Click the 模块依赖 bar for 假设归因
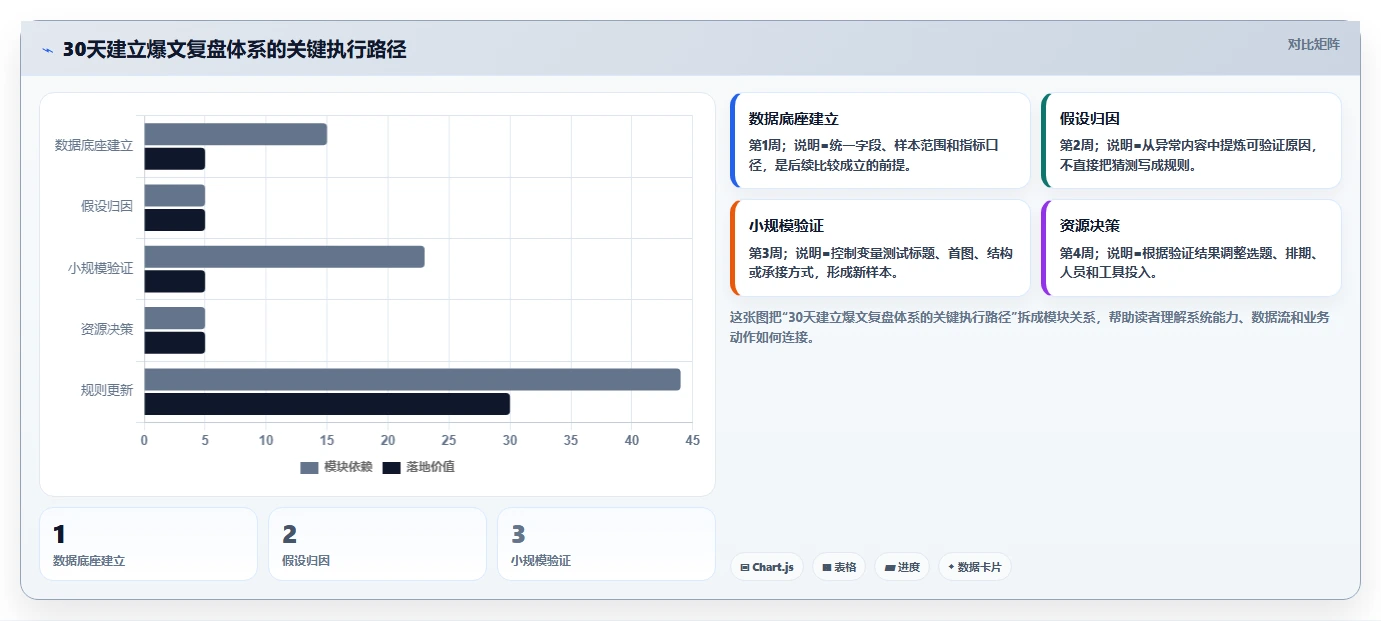 pos(175,195)
